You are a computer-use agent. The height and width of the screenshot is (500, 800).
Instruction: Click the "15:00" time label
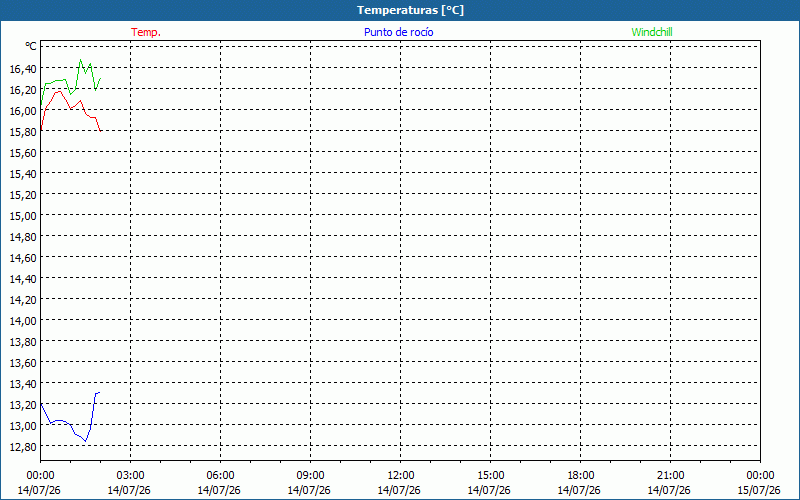[490, 476]
